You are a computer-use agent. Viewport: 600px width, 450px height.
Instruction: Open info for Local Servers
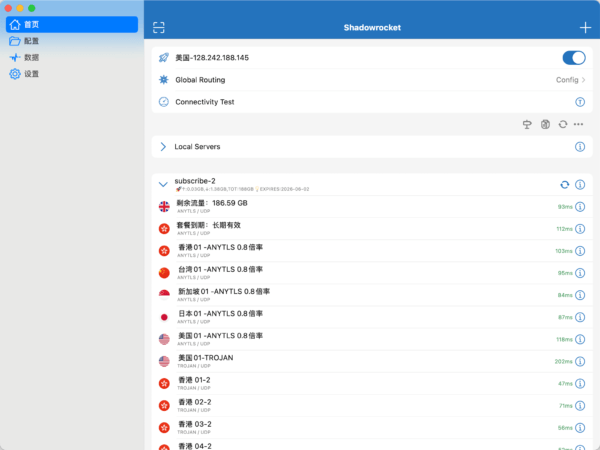click(580, 147)
